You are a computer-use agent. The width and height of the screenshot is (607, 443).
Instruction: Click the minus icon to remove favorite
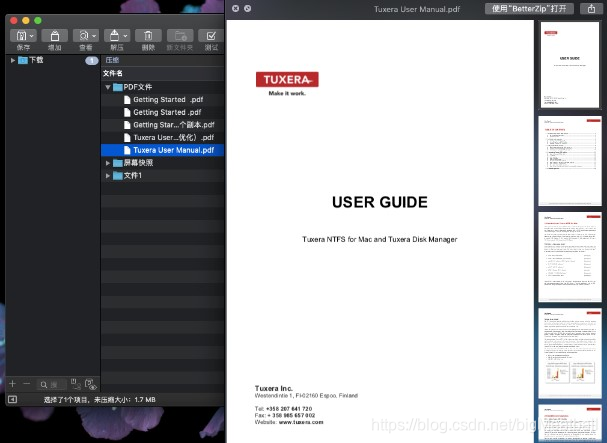pos(26,383)
